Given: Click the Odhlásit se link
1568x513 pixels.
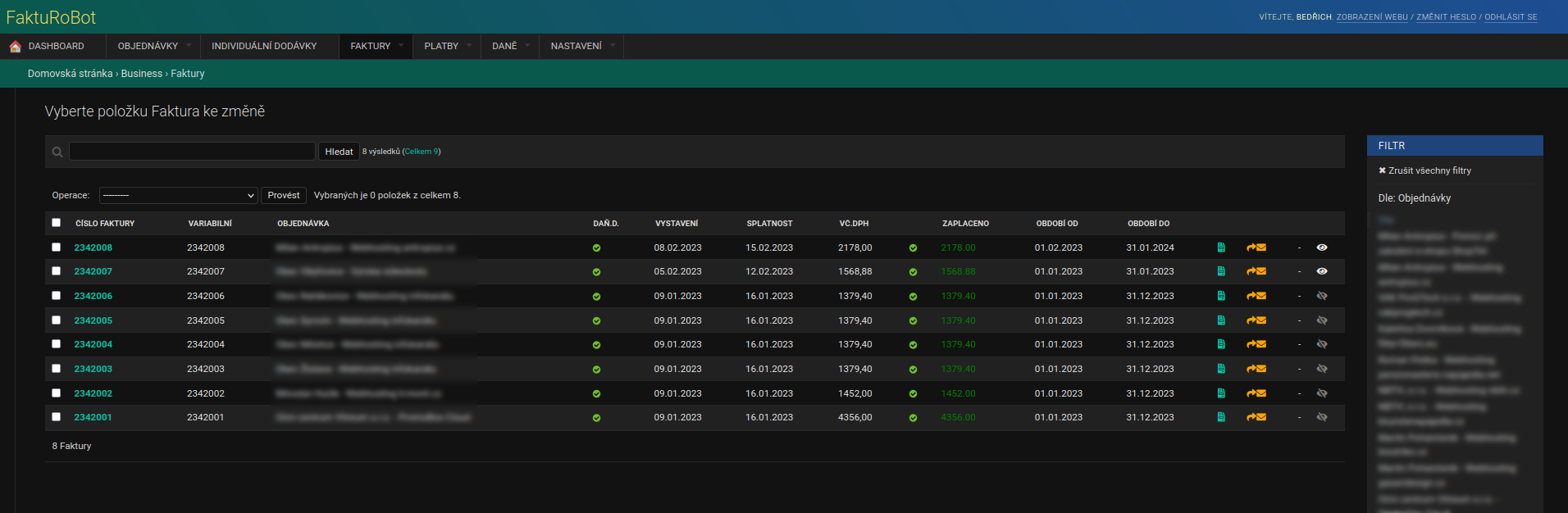Looking at the screenshot, I should tap(1511, 17).
